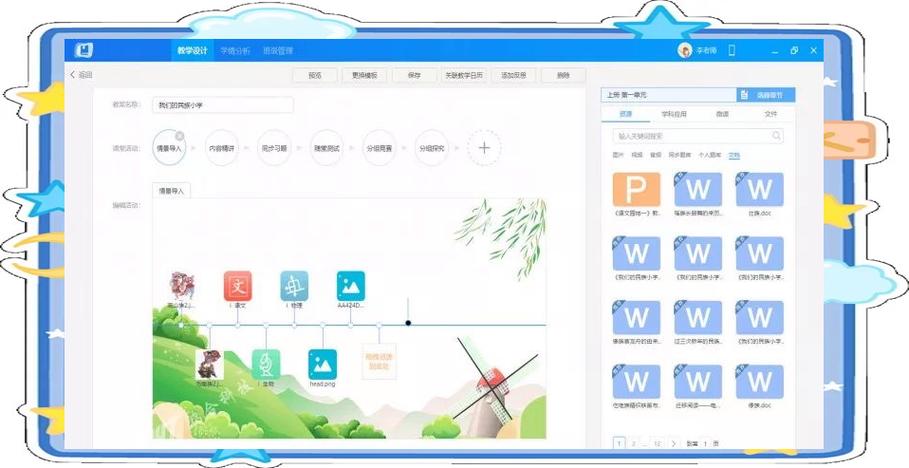Screen dimensions: 909x468
Task: Go to resource page 12
Action: coord(657,444)
